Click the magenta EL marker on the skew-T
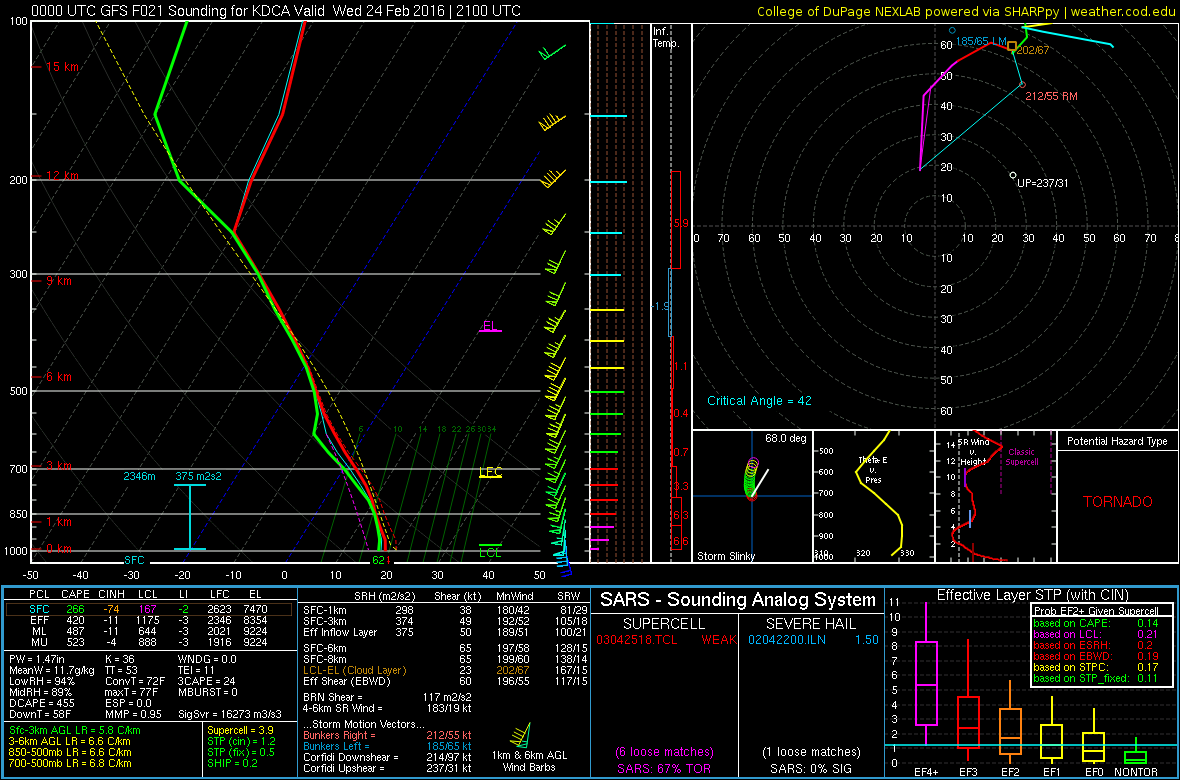The height and width of the screenshot is (780, 1180). click(x=490, y=326)
